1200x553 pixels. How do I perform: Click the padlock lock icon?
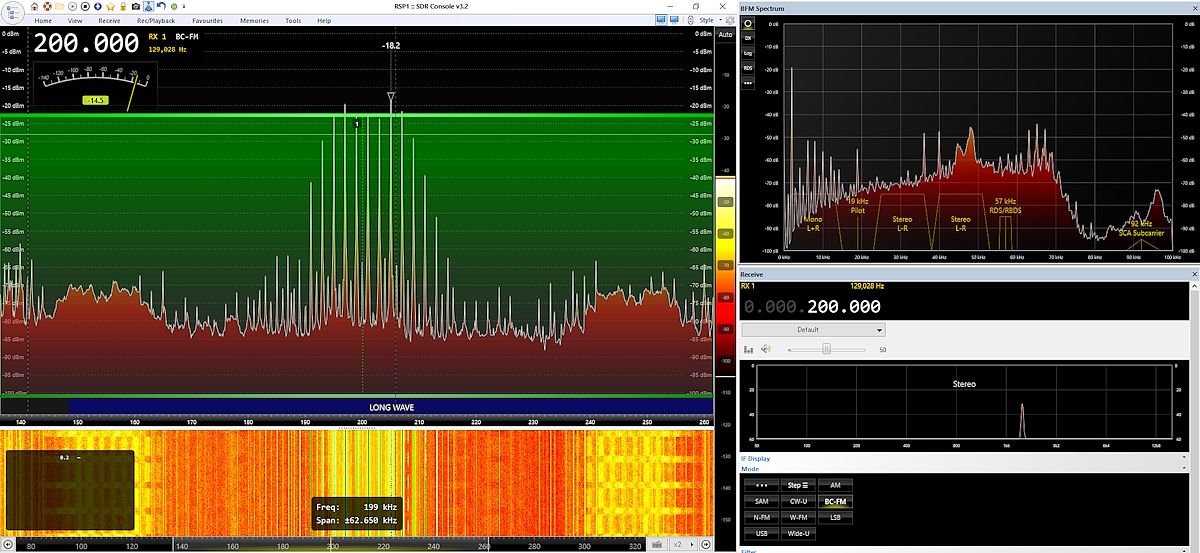click(x=123, y=7)
